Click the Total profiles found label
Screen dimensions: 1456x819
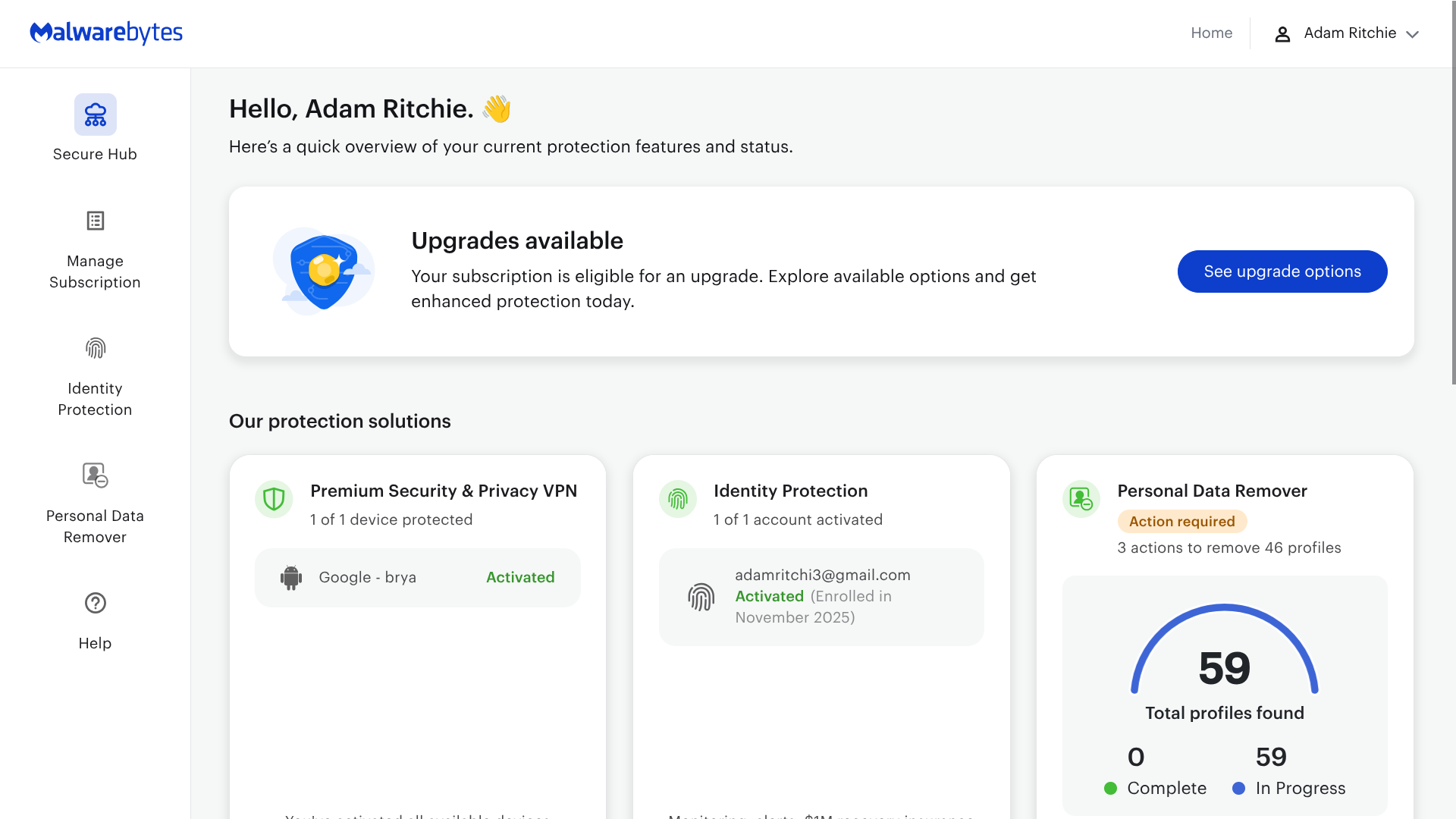click(x=1225, y=713)
